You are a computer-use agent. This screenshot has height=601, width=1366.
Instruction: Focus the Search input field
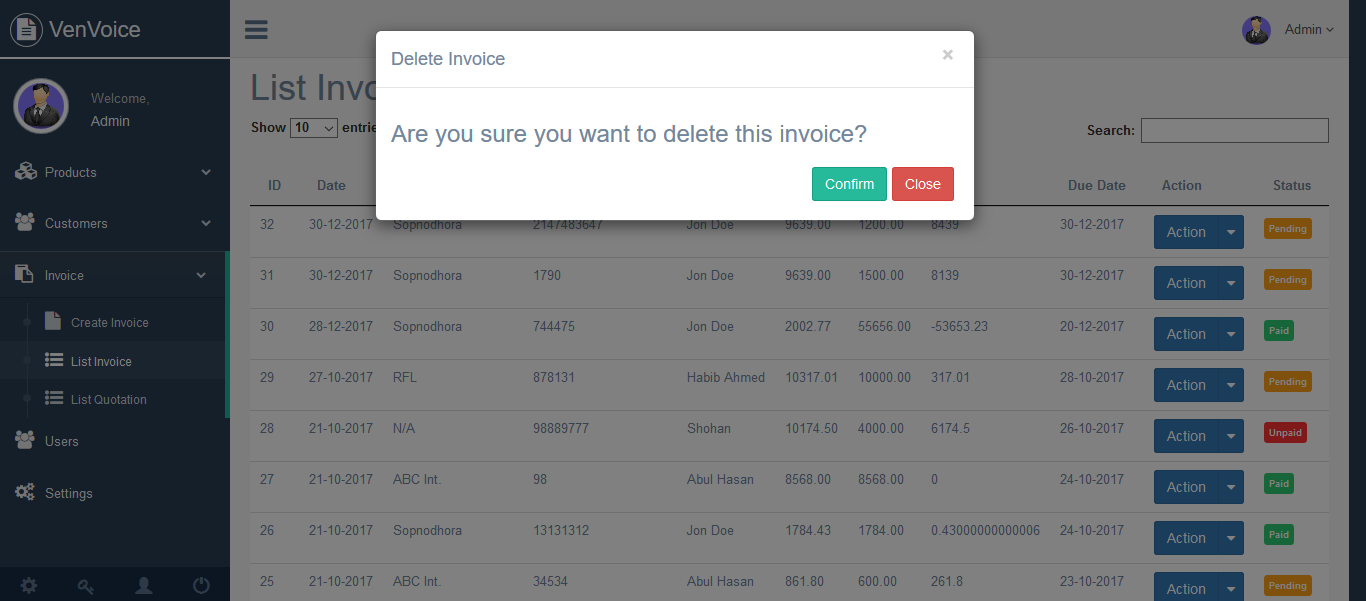[1234, 130]
